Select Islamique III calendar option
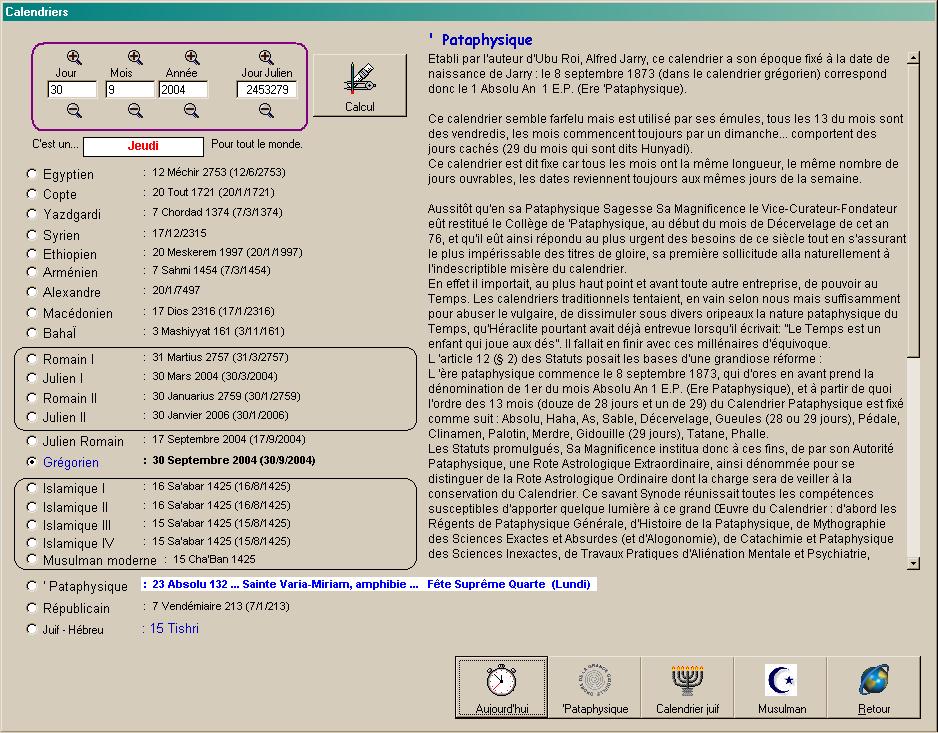 click(x=32, y=525)
